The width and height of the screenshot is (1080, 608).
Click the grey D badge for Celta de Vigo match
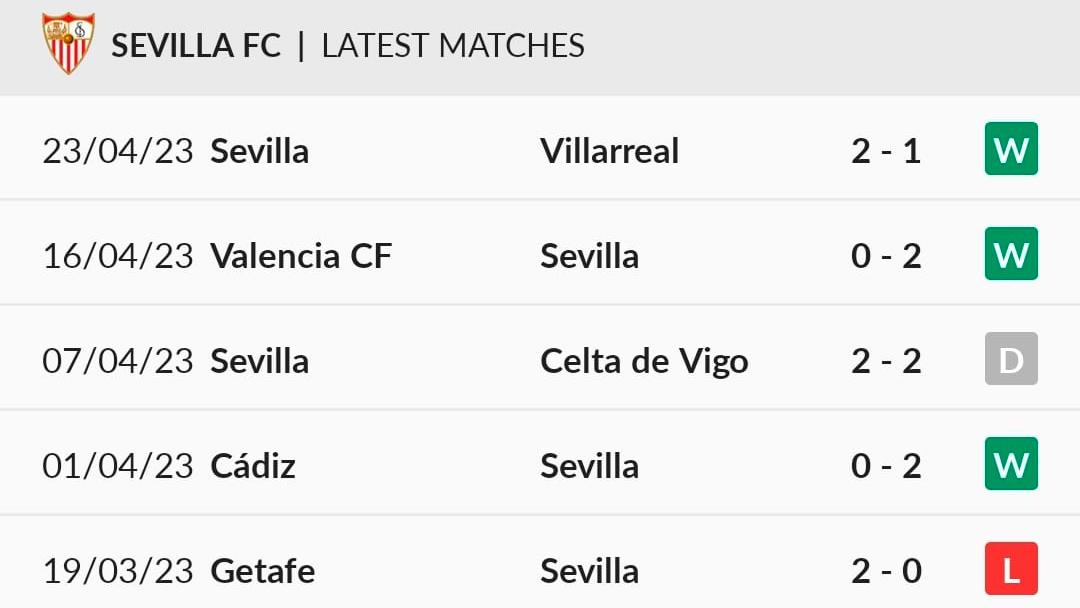click(1011, 359)
